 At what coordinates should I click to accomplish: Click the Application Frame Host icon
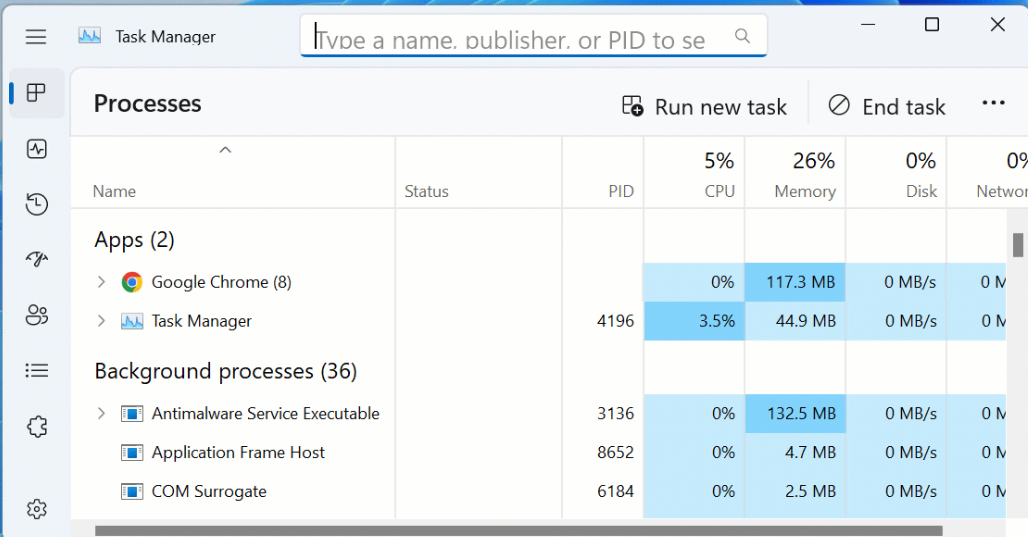click(132, 452)
